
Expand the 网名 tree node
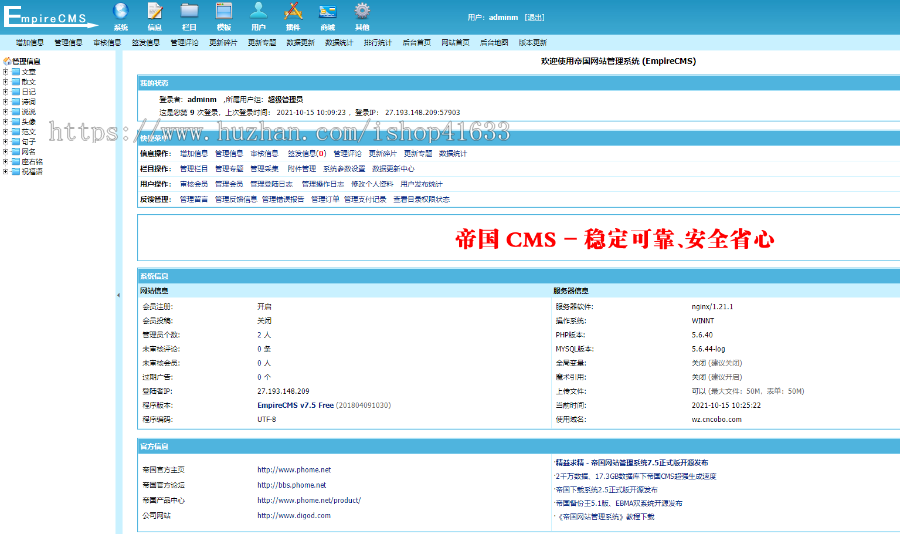click(x=6, y=152)
